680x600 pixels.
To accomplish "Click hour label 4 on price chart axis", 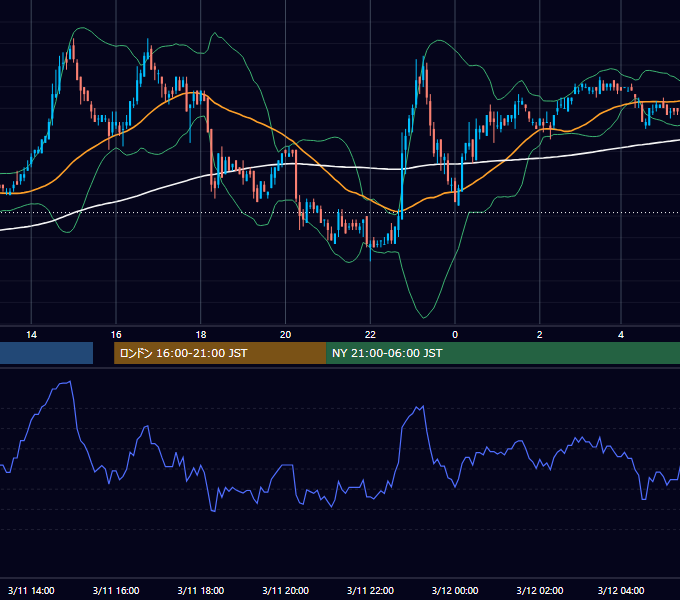I will pos(621,335).
